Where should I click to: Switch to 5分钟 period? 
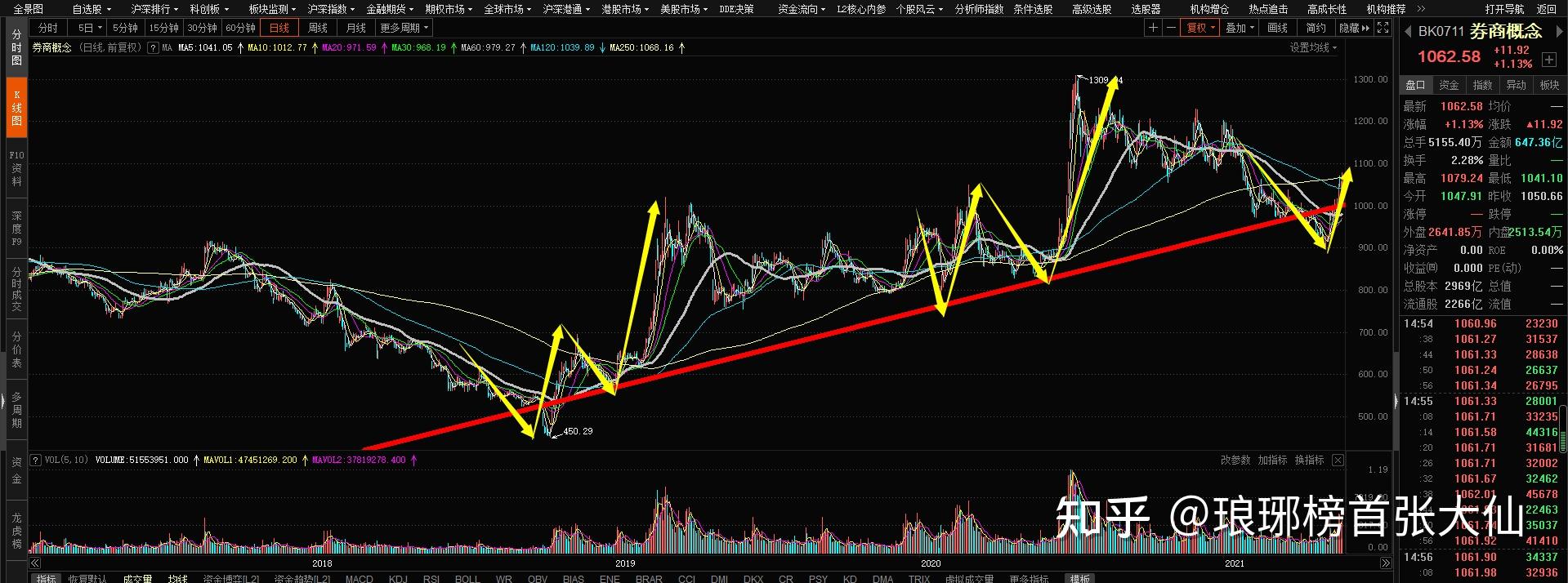[125, 28]
